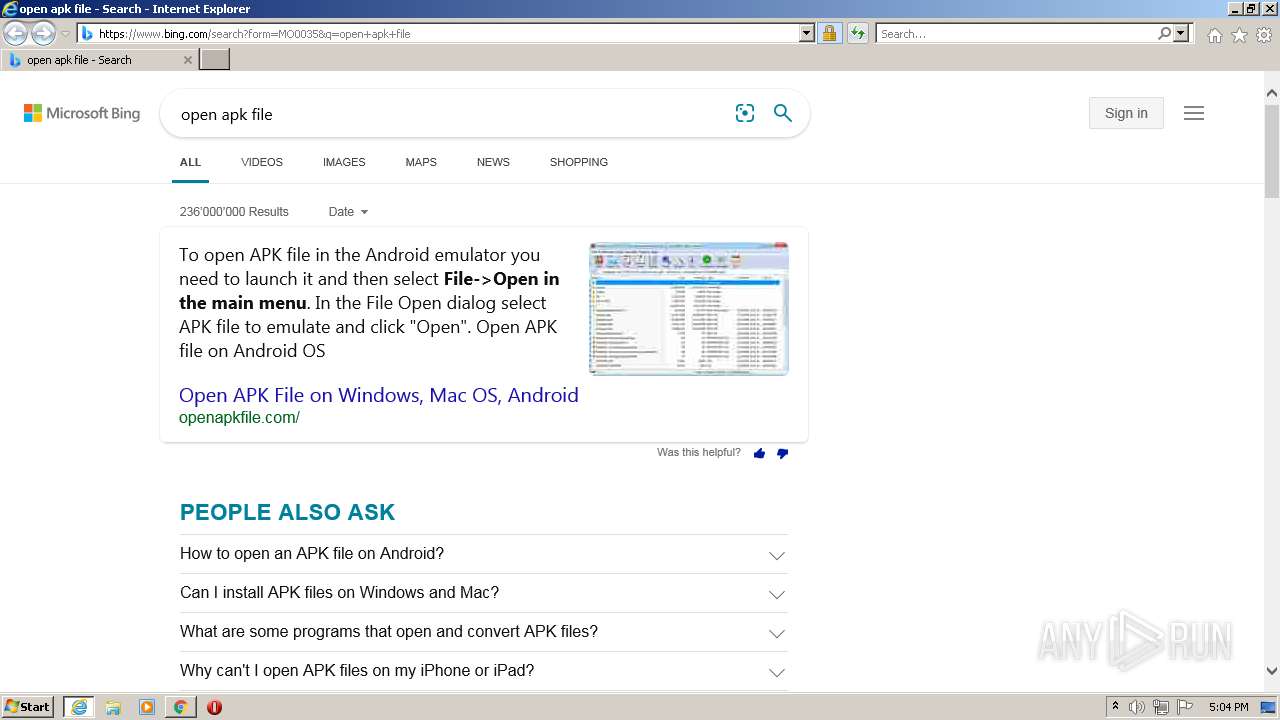Click the Action Center flag tray icon
The height and width of the screenshot is (720, 1280).
click(1185, 707)
